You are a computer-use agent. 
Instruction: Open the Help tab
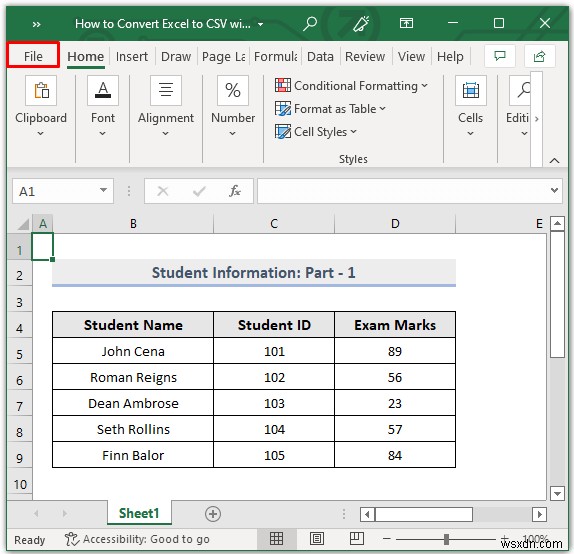pyautogui.click(x=450, y=56)
